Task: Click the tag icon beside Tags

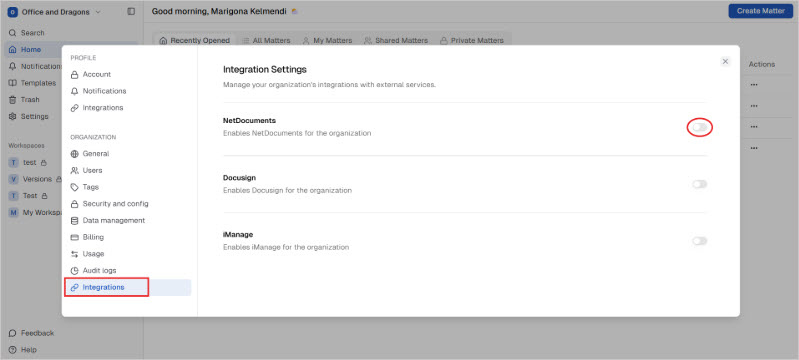Action: coord(74,187)
